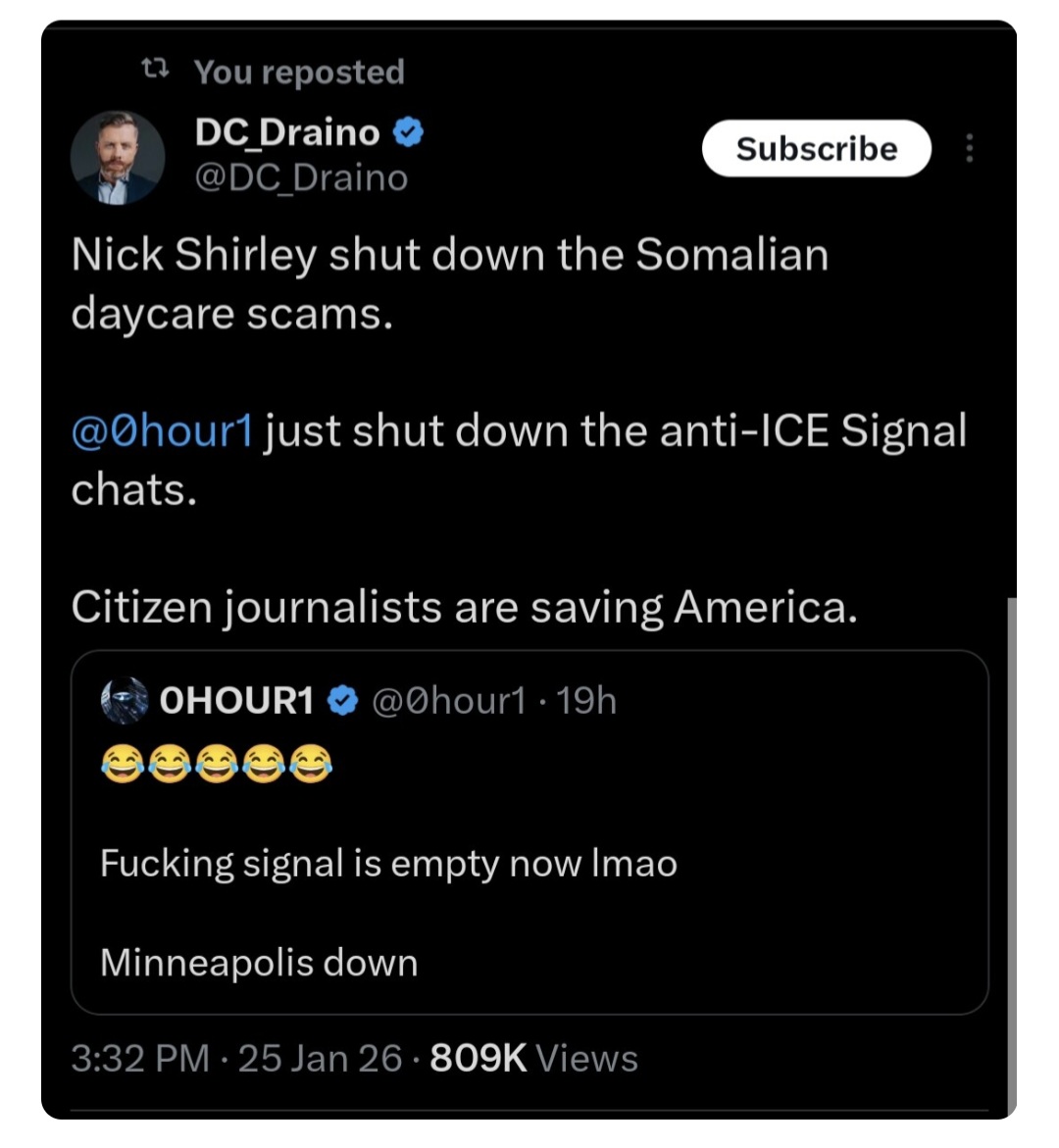Open the blue @0hour1 mention link
Viewport: 1059px width, 1148px height.
pos(162,430)
